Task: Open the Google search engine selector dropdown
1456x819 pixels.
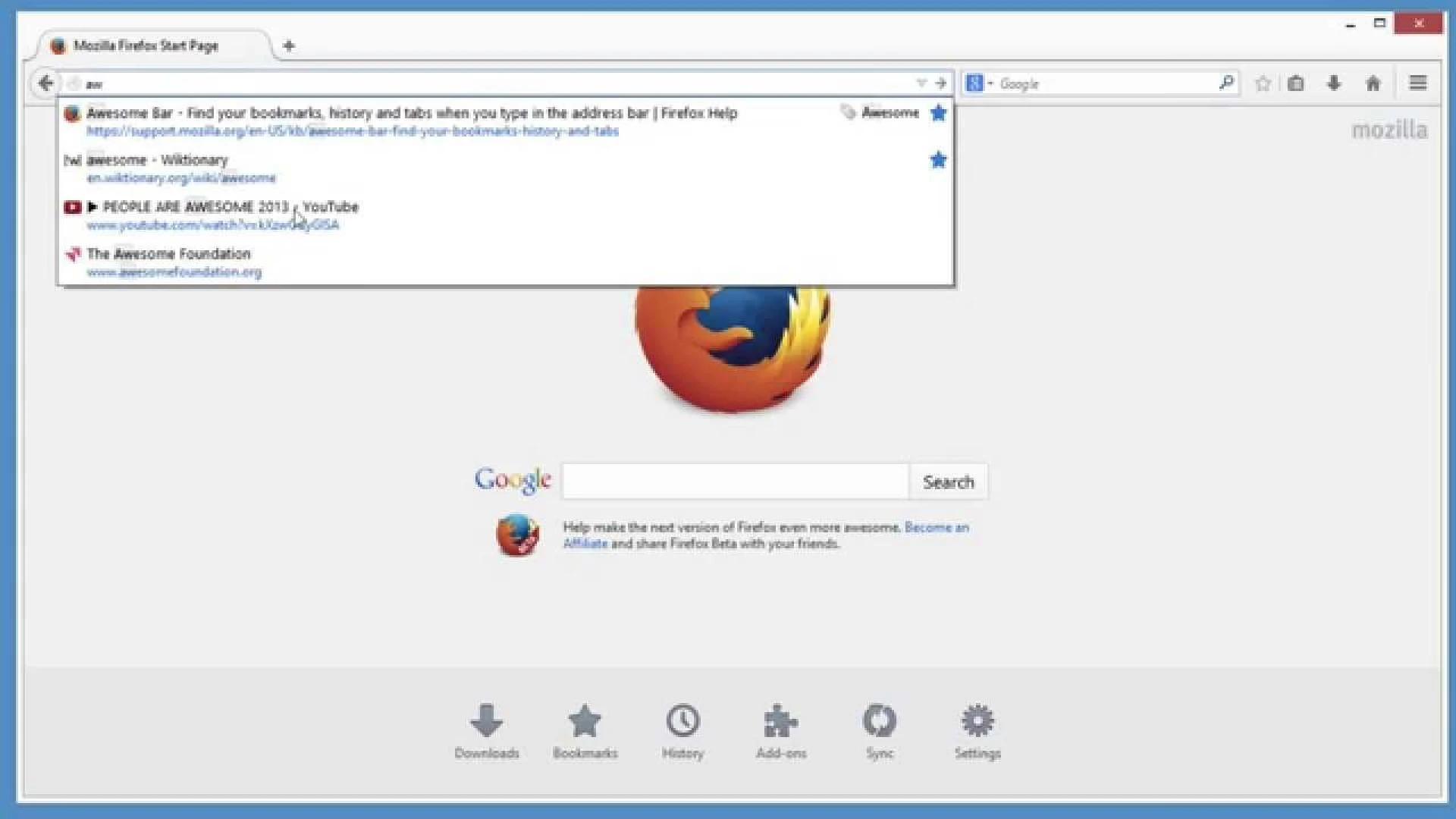Action: click(979, 83)
